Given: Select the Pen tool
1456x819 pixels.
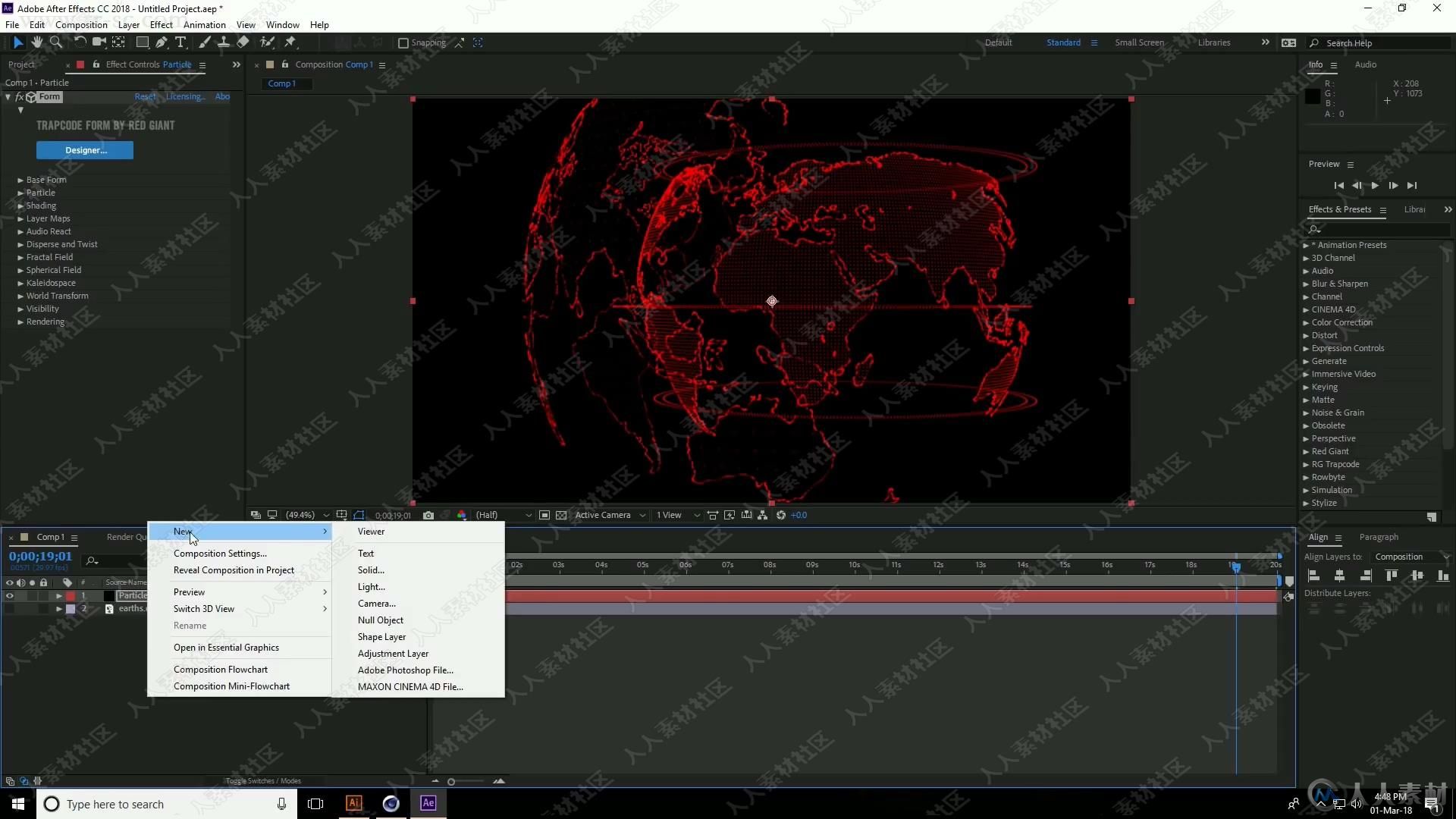Looking at the screenshot, I should tap(162, 42).
